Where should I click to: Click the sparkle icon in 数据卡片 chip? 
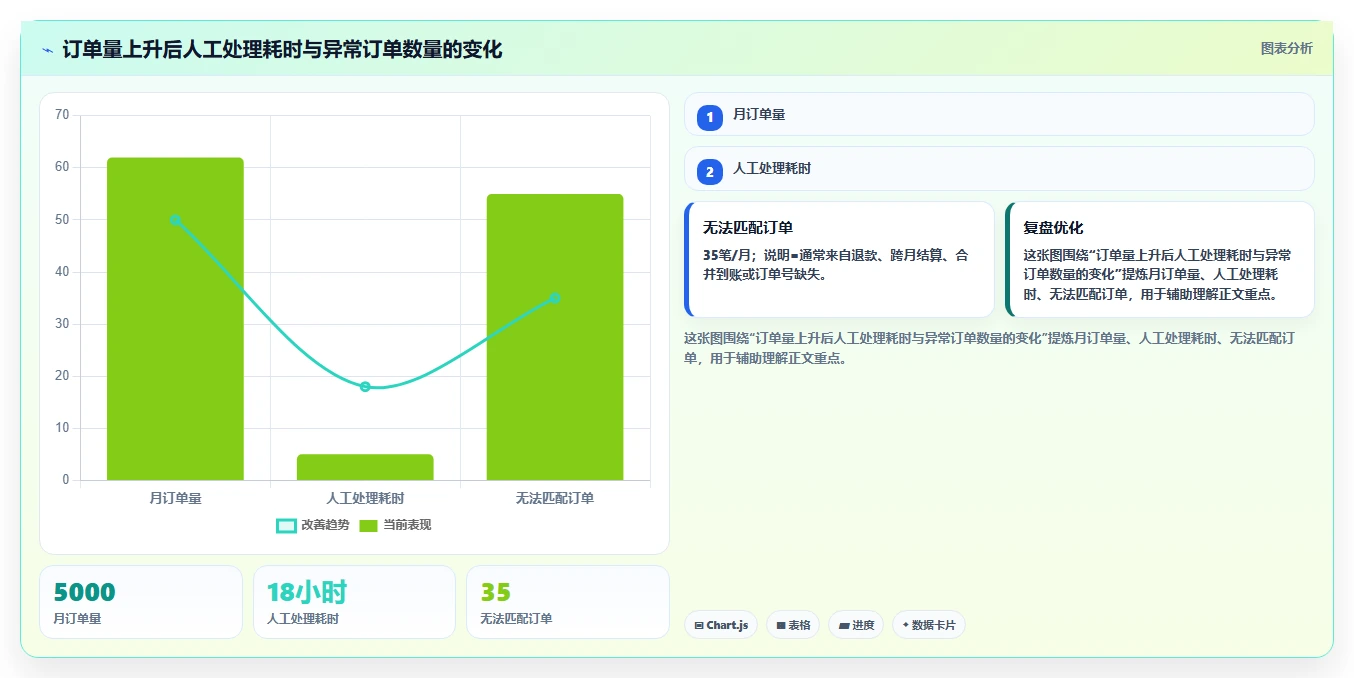(x=905, y=625)
